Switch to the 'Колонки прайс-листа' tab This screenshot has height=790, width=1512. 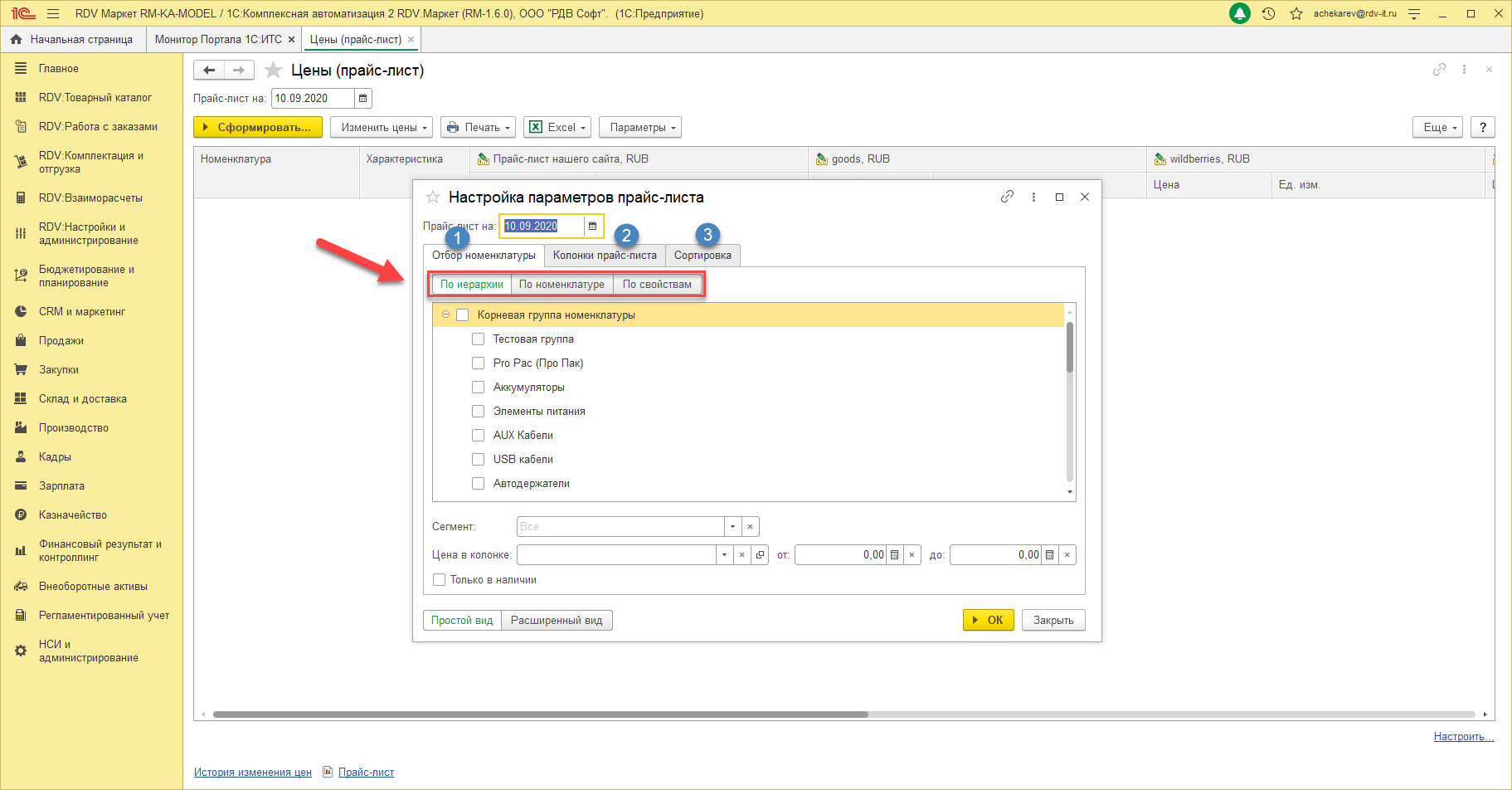click(604, 256)
